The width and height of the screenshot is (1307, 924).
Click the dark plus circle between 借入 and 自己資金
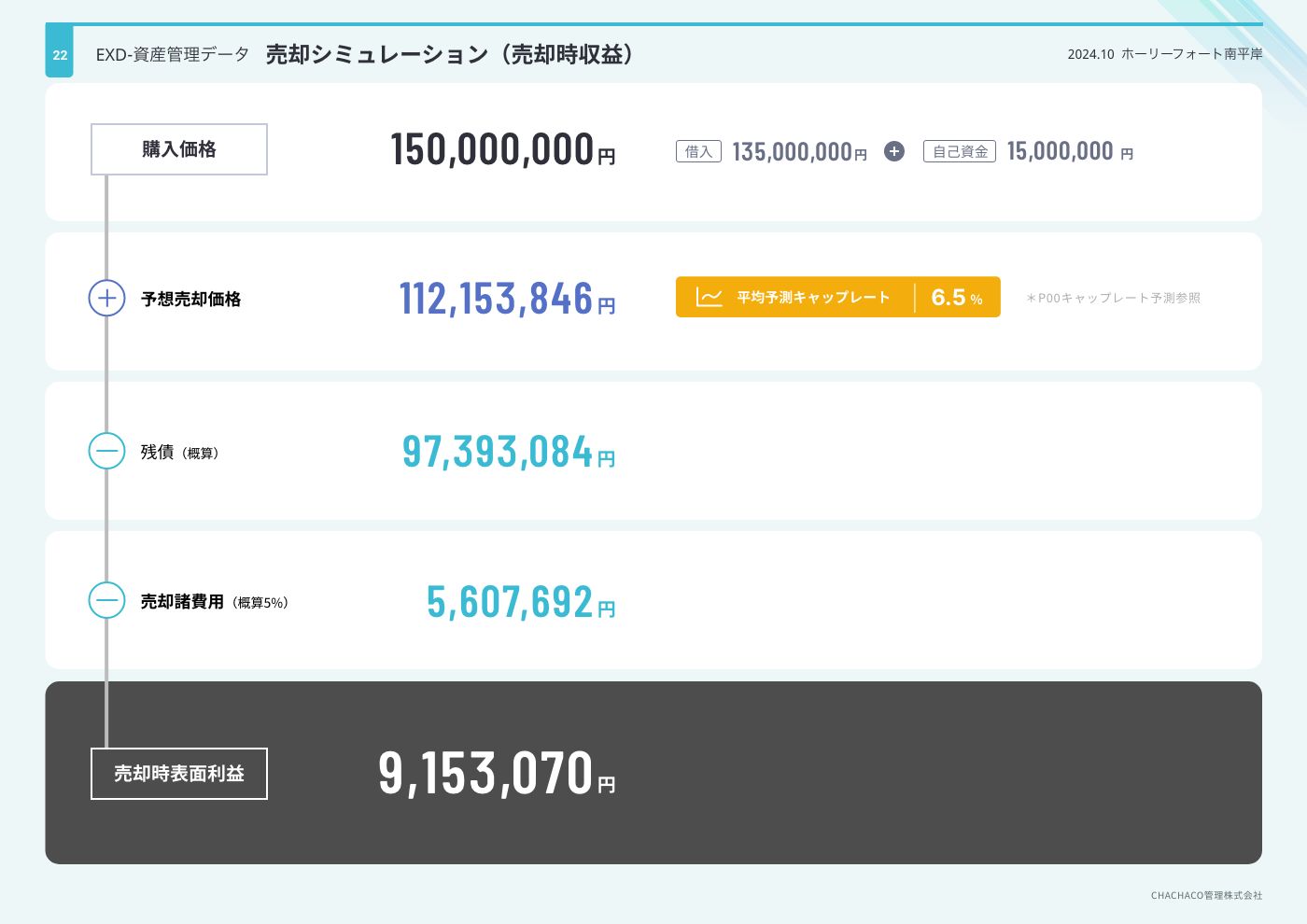894,151
